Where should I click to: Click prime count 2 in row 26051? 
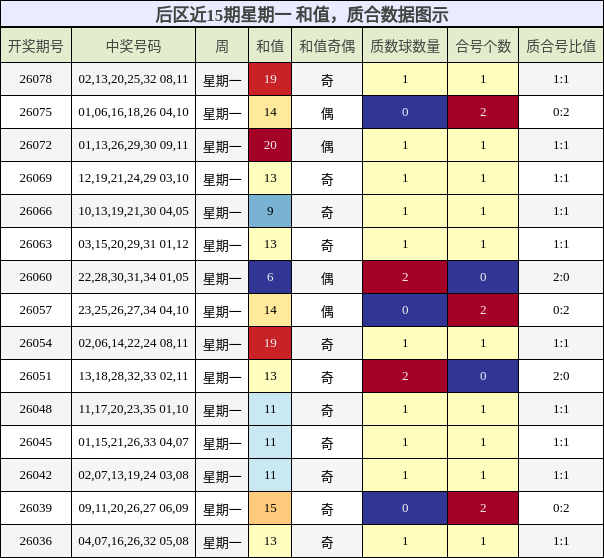(x=405, y=376)
